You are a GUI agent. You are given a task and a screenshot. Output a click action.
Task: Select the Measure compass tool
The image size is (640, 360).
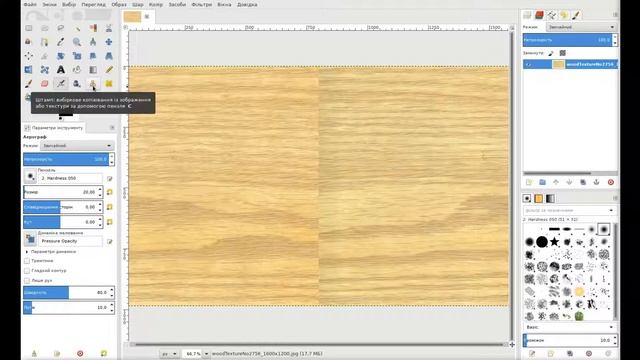click(93, 42)
